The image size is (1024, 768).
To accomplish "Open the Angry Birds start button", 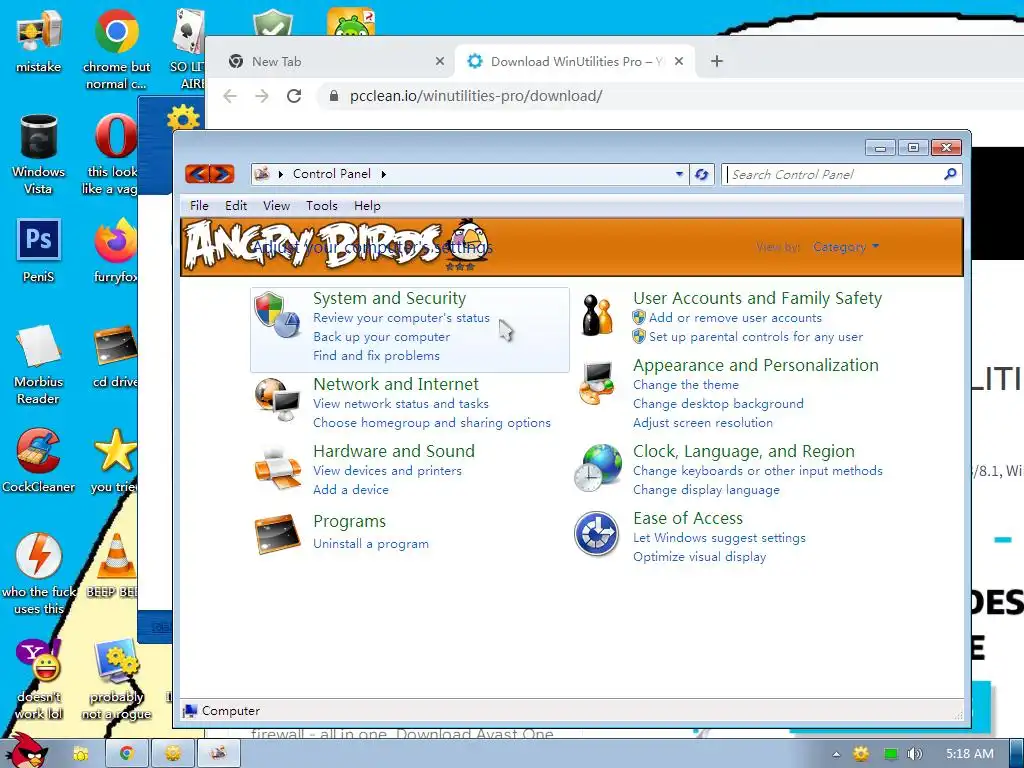I will pyautogui.click(x=26, y=751).
